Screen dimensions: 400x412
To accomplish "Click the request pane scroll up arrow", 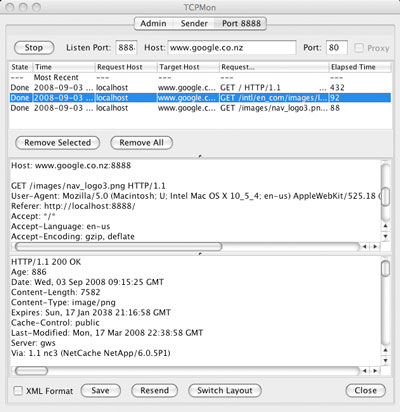I will pyautogui.click(x=386, y=226).
